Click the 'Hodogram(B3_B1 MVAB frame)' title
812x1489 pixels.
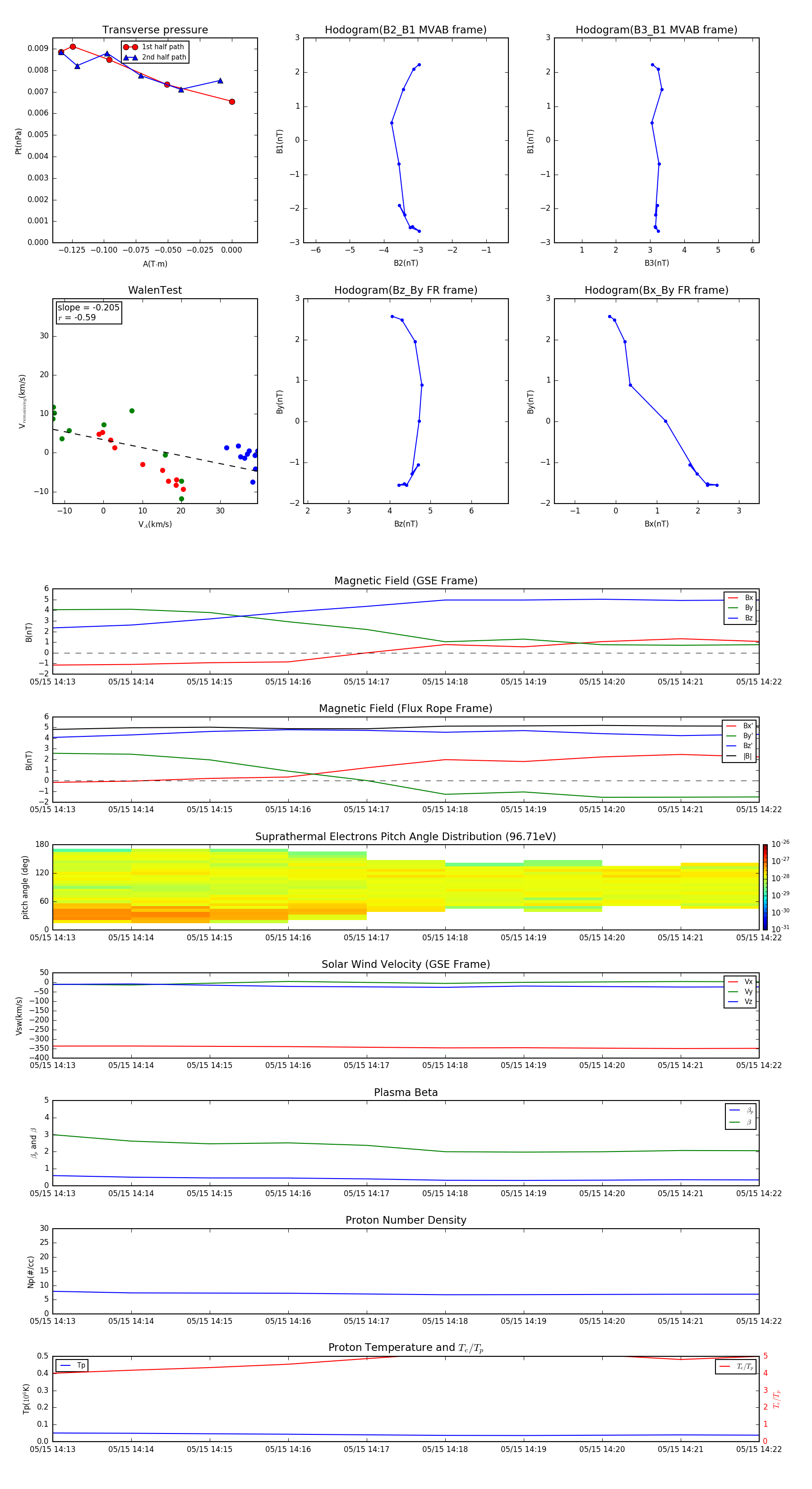[x=656, y=30]
